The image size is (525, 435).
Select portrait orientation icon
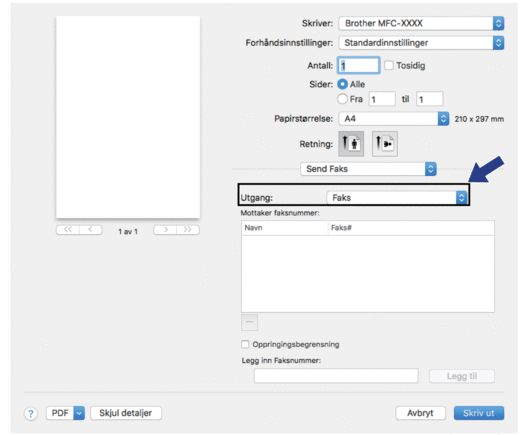[x=351, y=144]
